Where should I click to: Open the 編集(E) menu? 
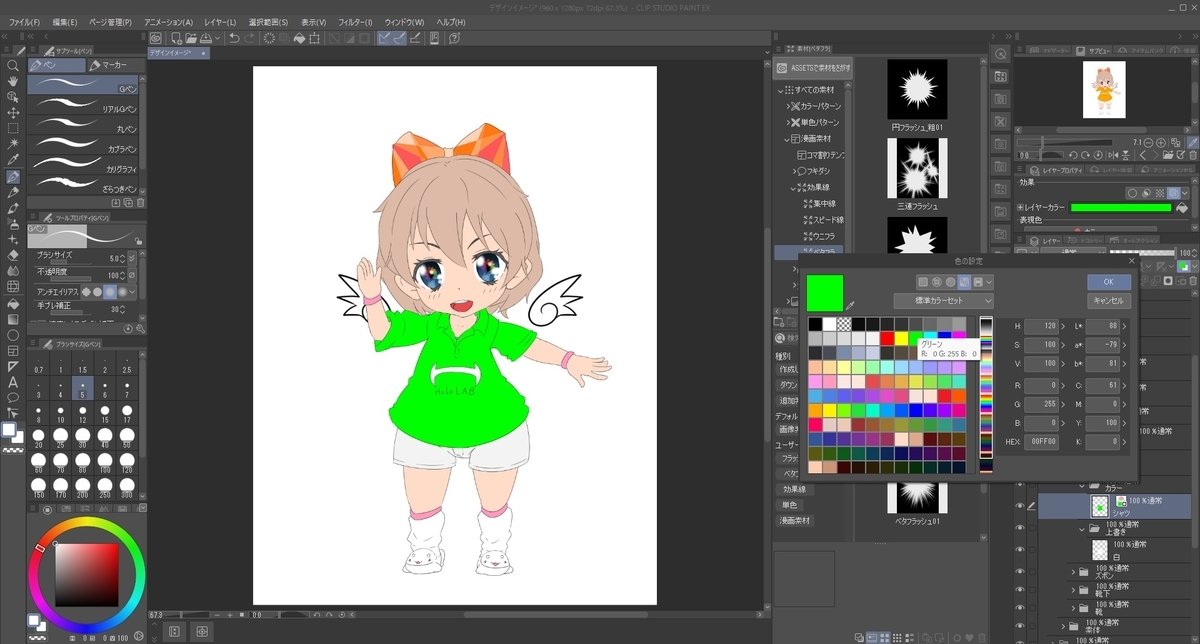pyautogui.click(x=66, y=21)
